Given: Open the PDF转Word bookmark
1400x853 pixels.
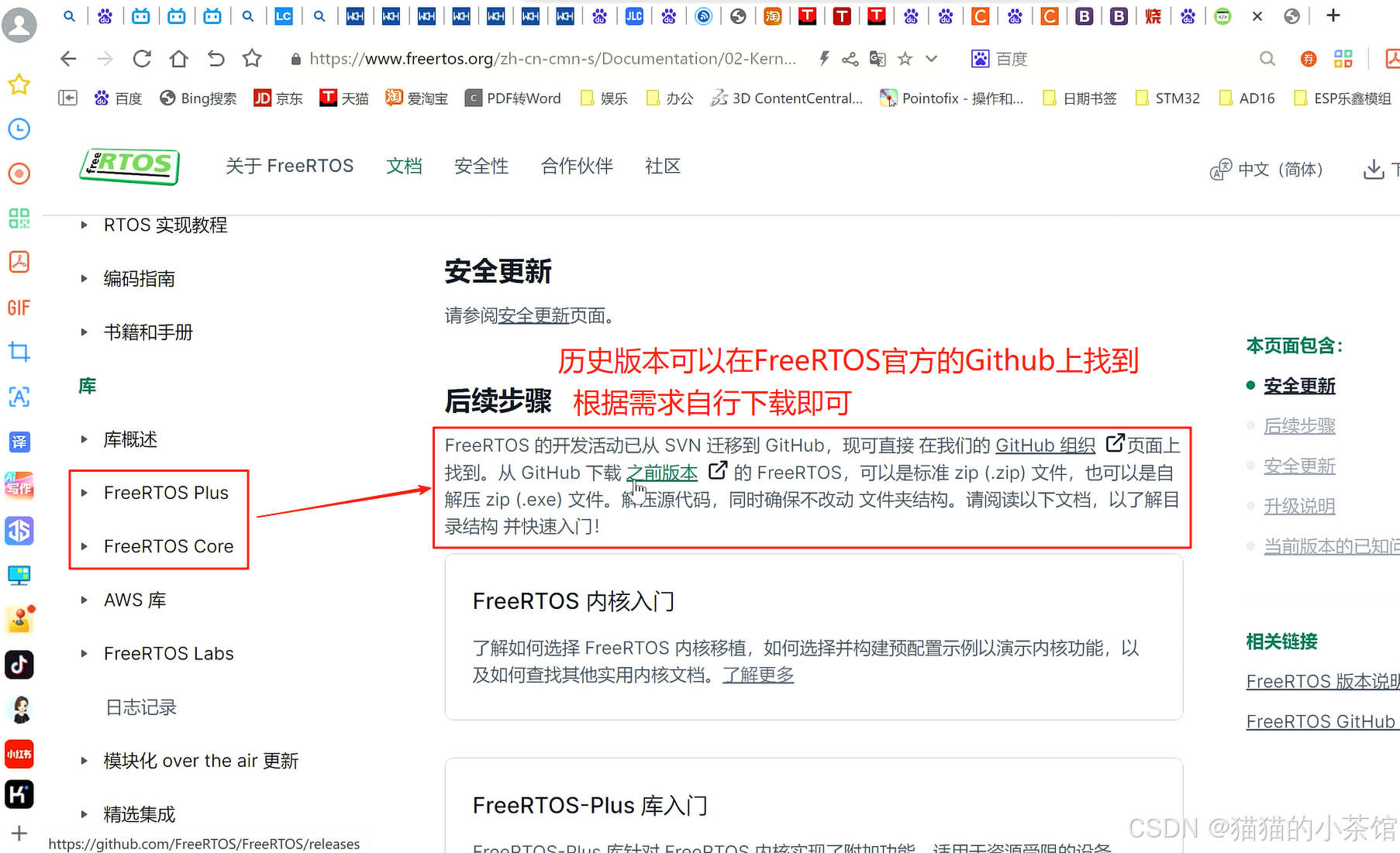Looking at the screenshot, I should tap(512, 98).
